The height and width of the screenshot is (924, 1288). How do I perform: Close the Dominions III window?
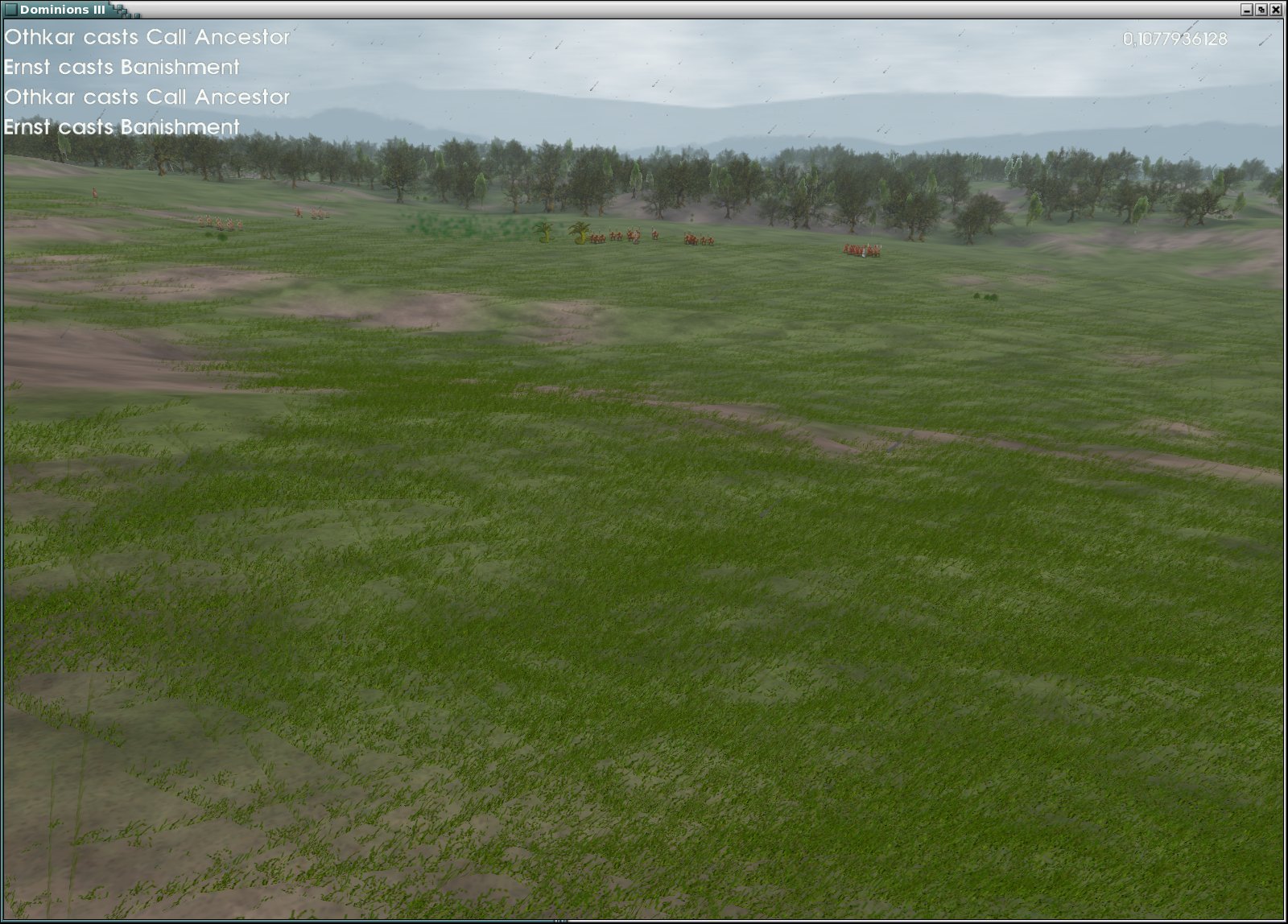pyautogui.click(x=1276, y=10)
